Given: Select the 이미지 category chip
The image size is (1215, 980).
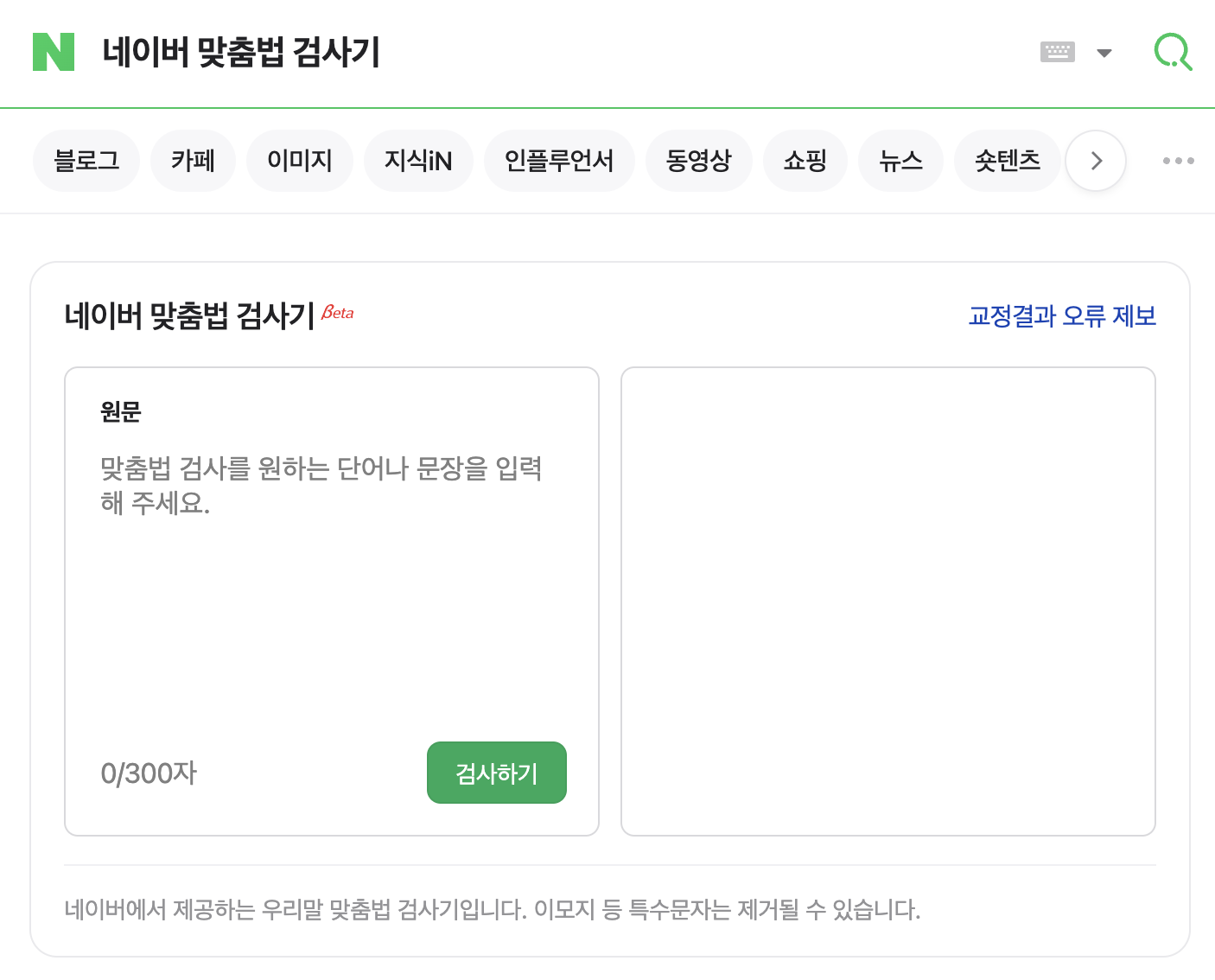Looking at the screenshot, I should (299, 160).
